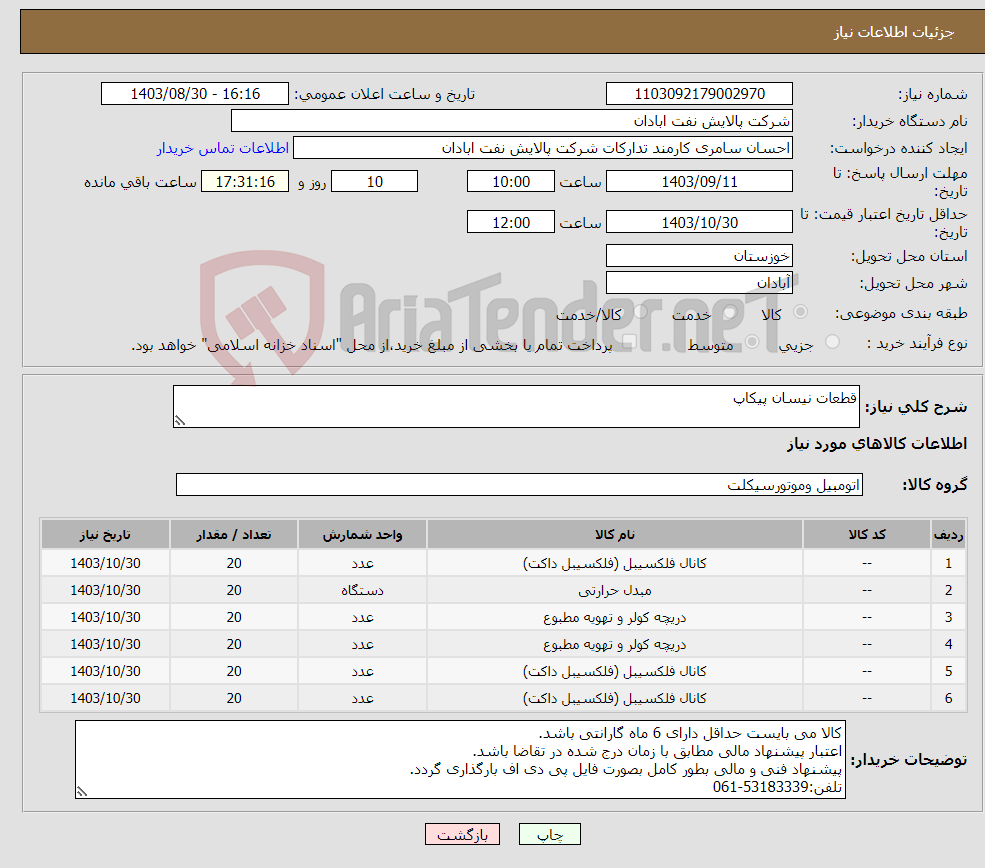Select the کالا radio button
The width and height of the screenshot is (985, 868).
point(800,312)
